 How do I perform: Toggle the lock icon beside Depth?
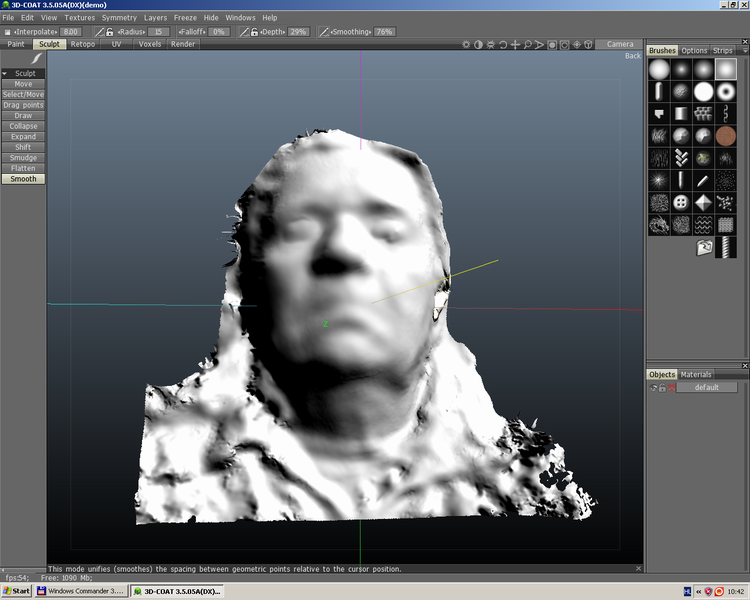pyautogui.click(x=255, y=32)
